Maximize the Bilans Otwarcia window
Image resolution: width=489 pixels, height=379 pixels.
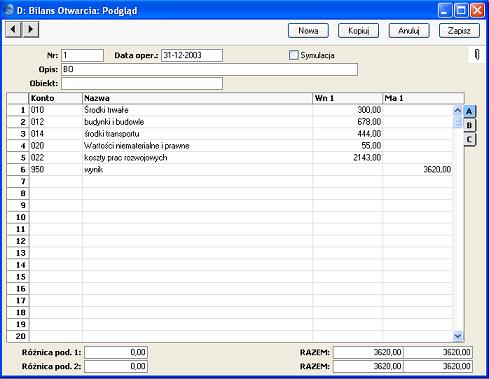click(461, 11)
